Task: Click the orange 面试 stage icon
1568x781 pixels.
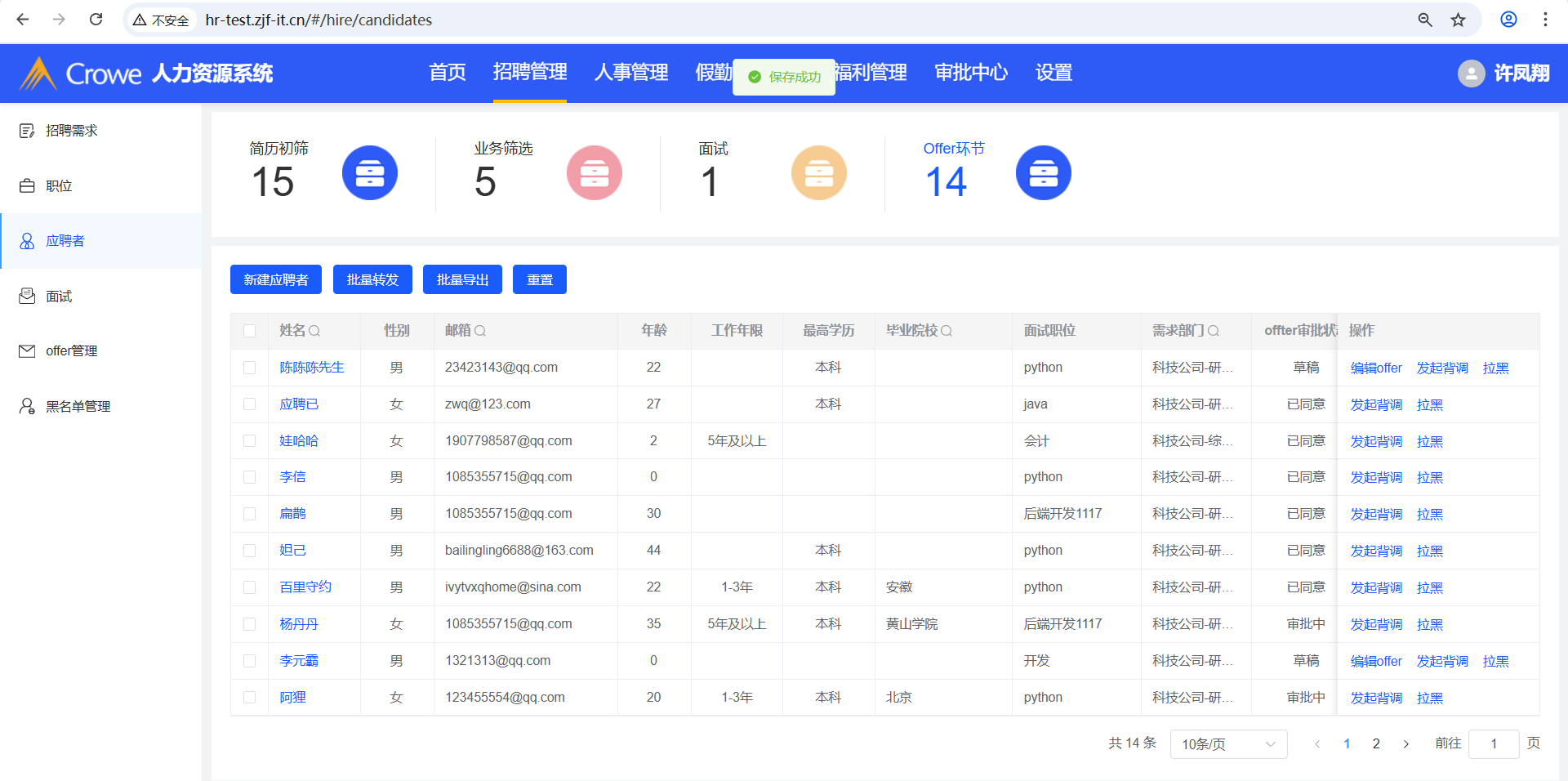Action: pyautogui.click(x=818, y=173)
